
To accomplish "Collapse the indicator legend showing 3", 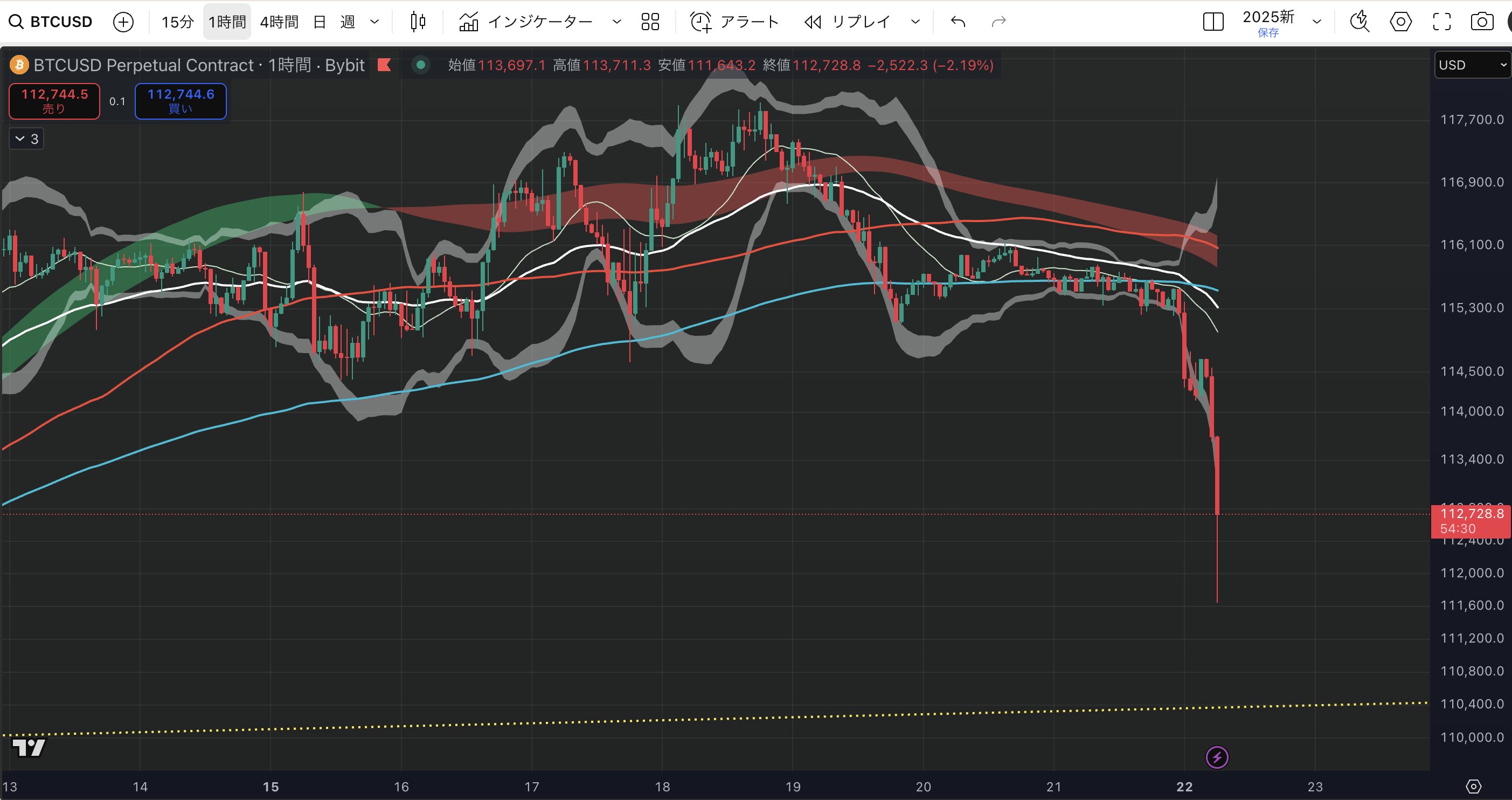I will 26,139.
